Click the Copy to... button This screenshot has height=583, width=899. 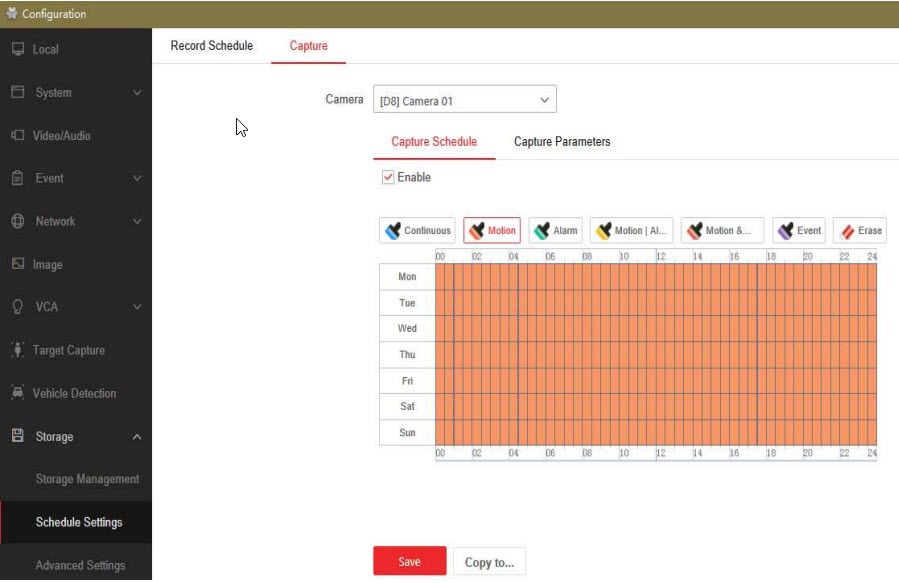pyautogui.click(x=489, y=562)
